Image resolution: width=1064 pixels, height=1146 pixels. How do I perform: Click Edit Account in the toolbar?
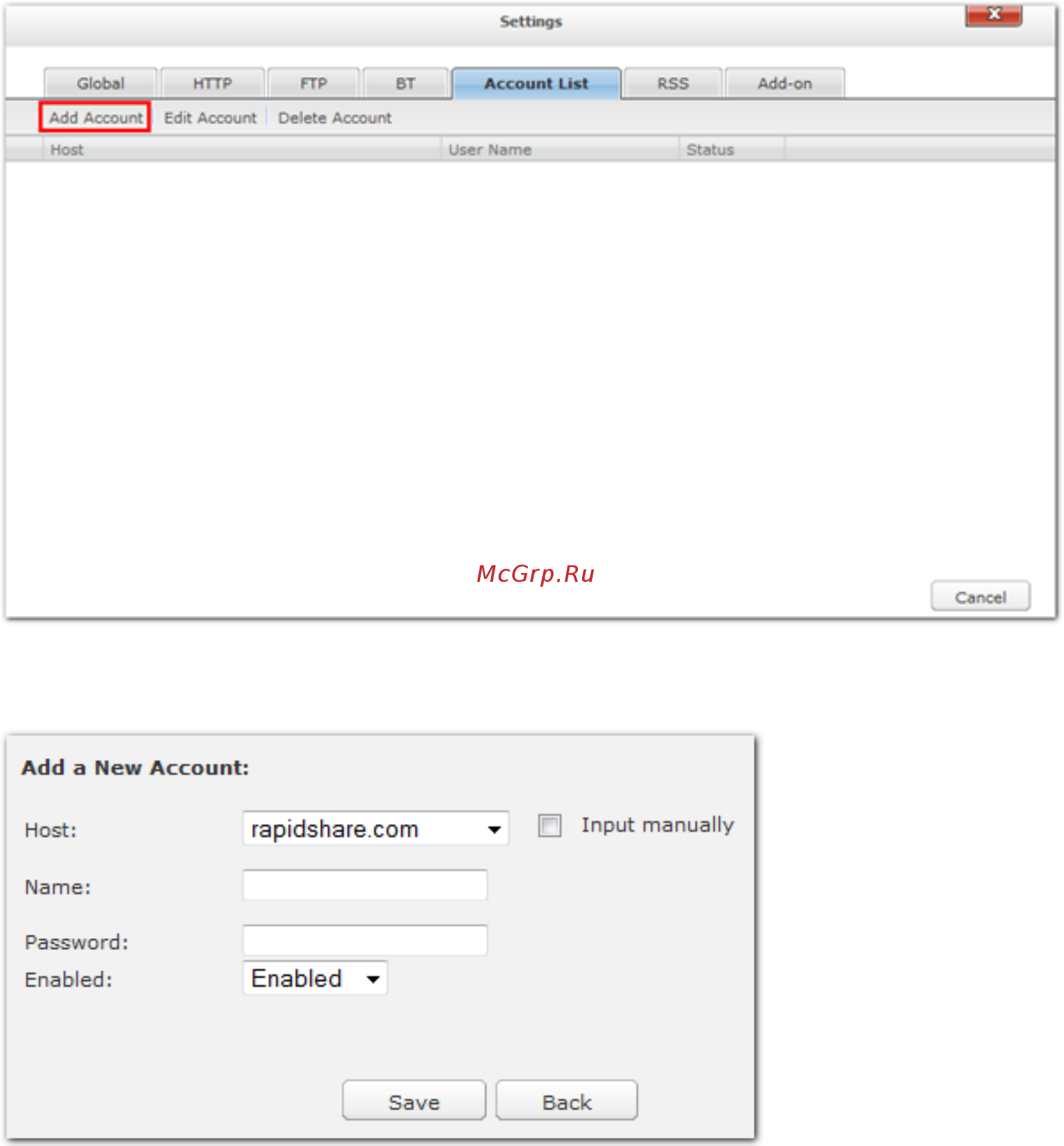point(210,118)
